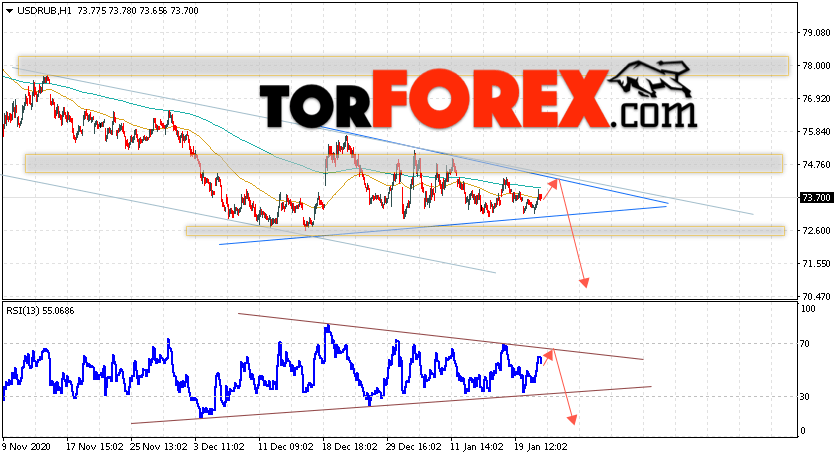Click the 29 Dec 16:02 time label
838x458 pixels.
pos(414,446)
